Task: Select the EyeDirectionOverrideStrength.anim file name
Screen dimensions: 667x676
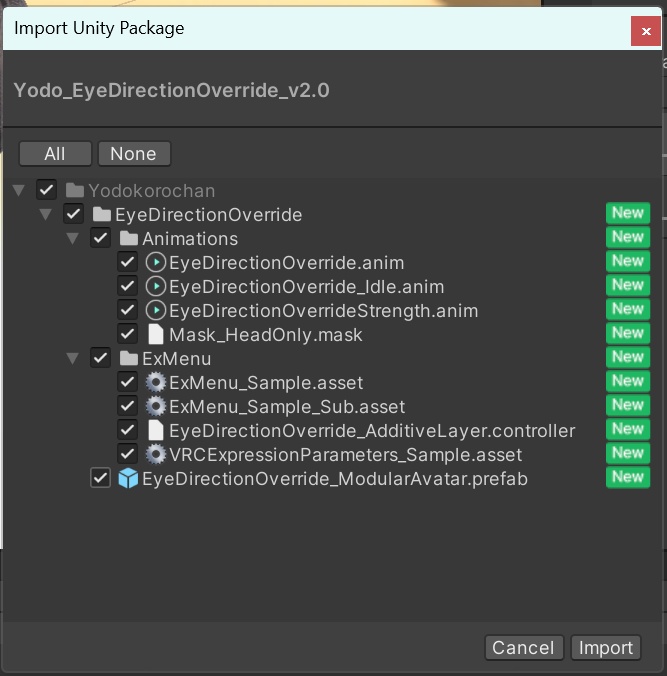Action: pos(324,311)
